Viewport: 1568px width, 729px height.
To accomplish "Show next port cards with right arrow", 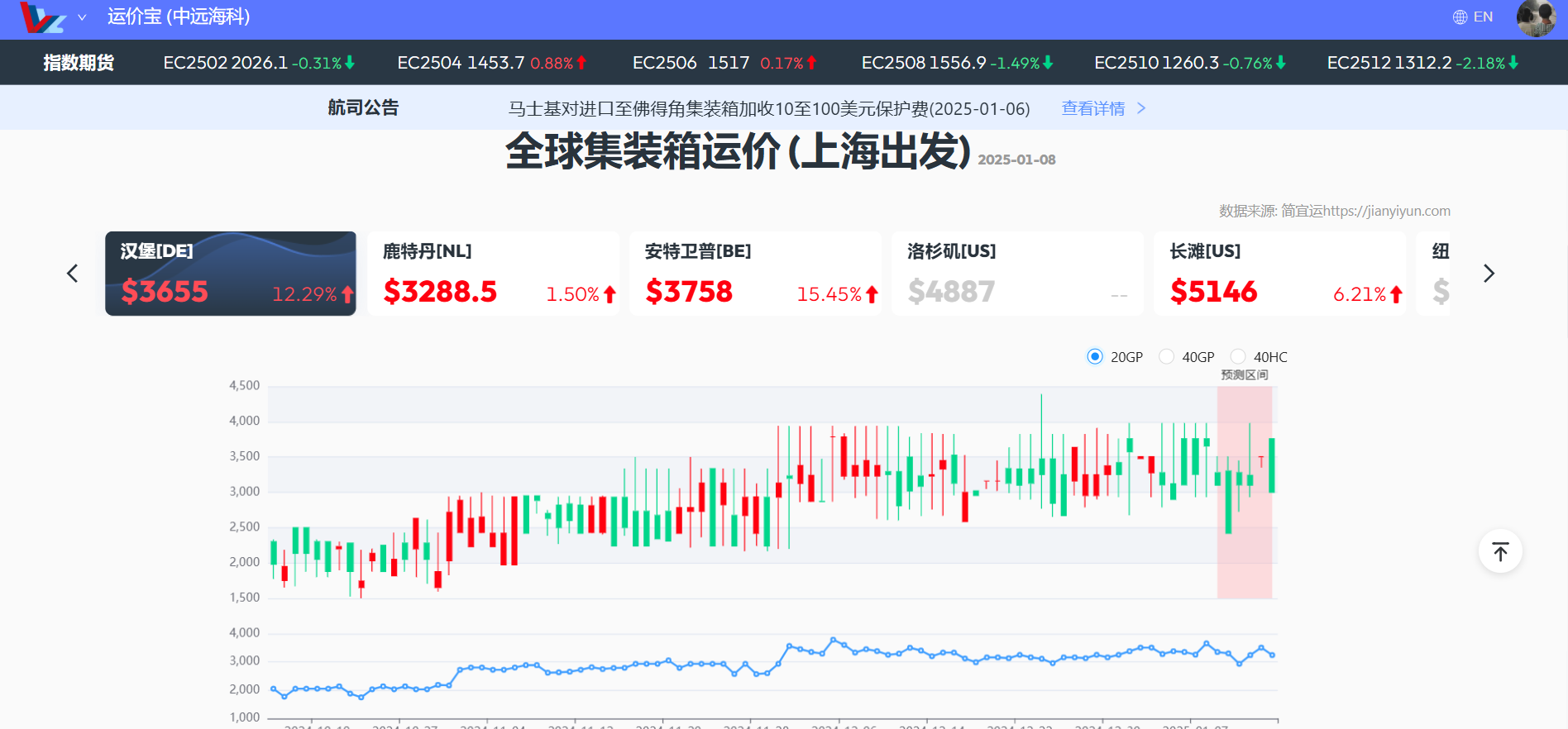I will pos(1489,274).
